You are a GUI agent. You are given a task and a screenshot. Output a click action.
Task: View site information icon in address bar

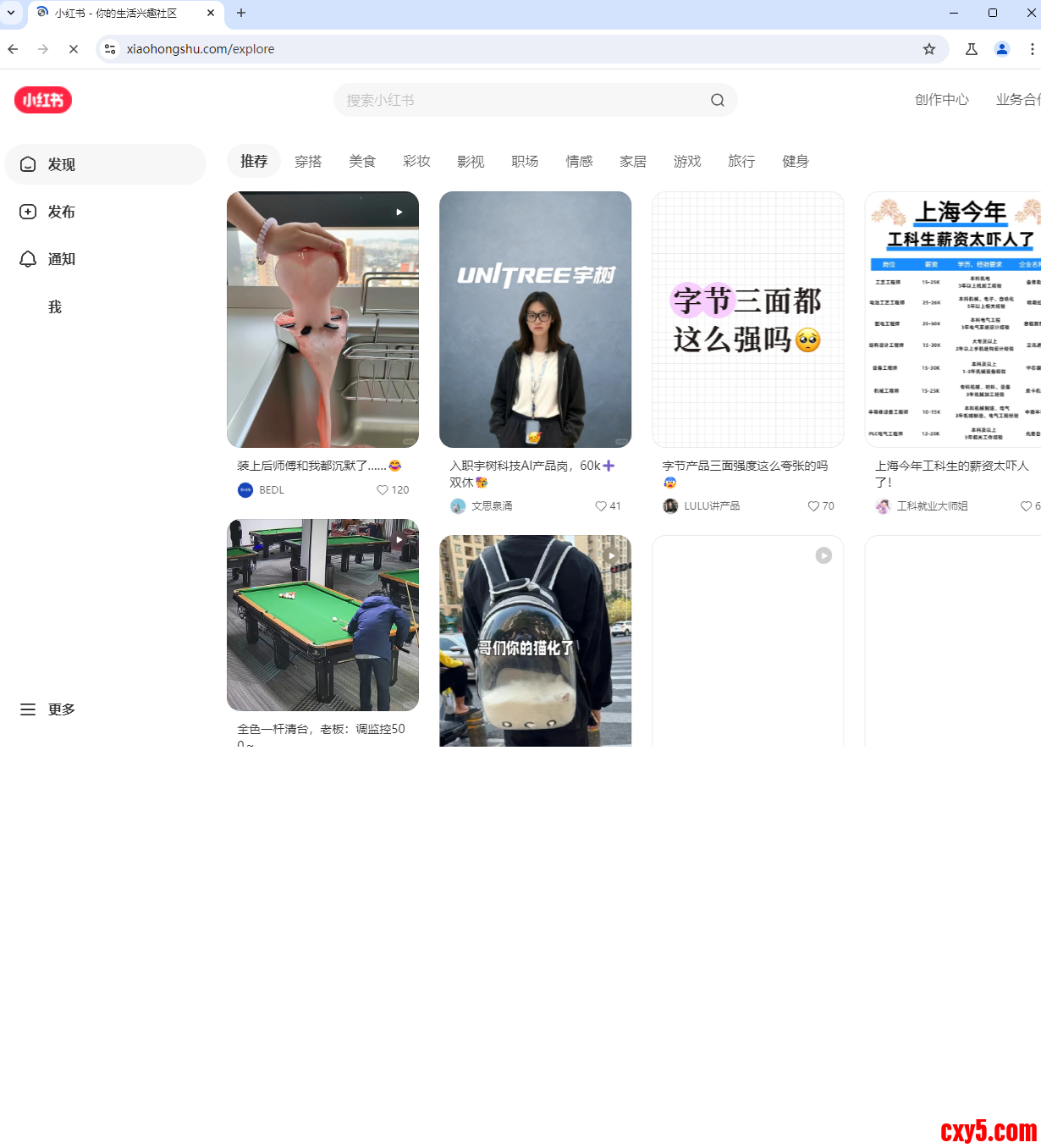click(x=110, y=49)
